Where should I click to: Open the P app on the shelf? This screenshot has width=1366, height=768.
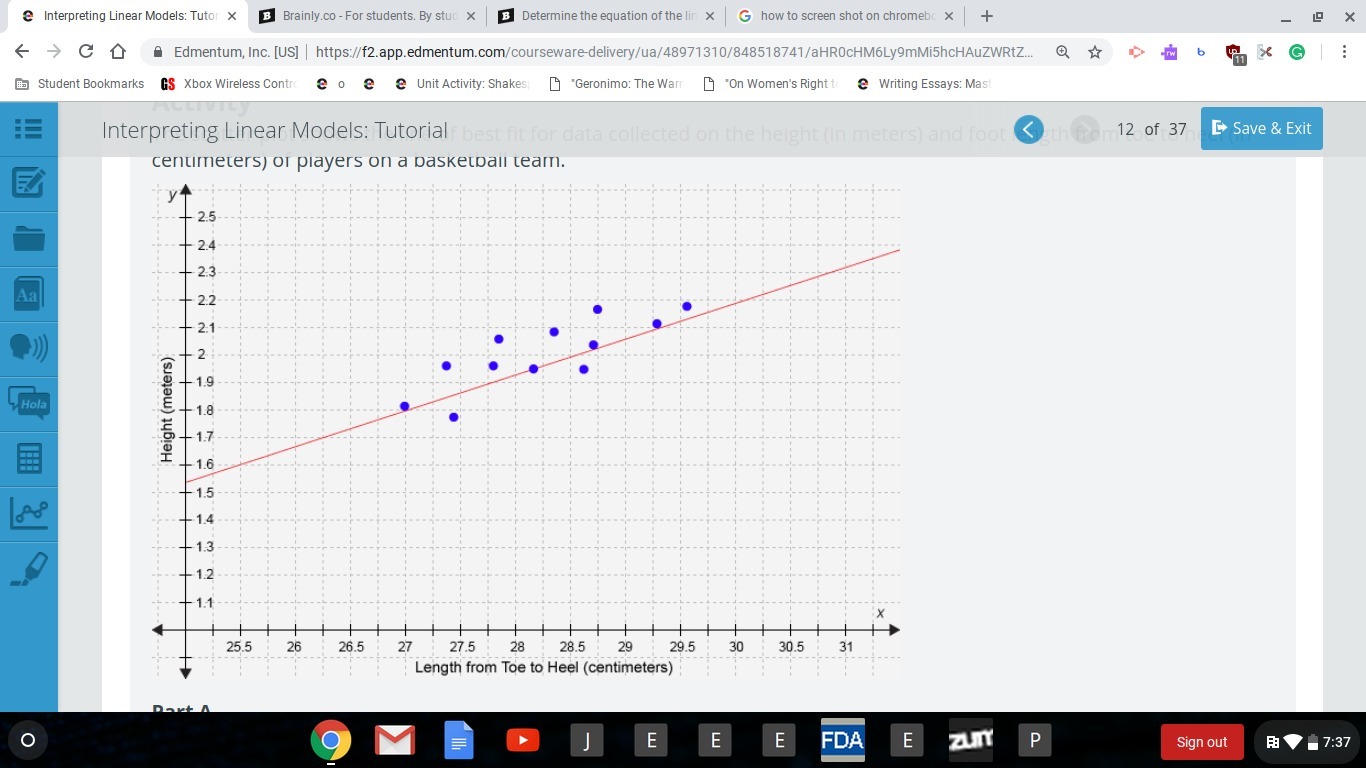[x=1035, y=740]
